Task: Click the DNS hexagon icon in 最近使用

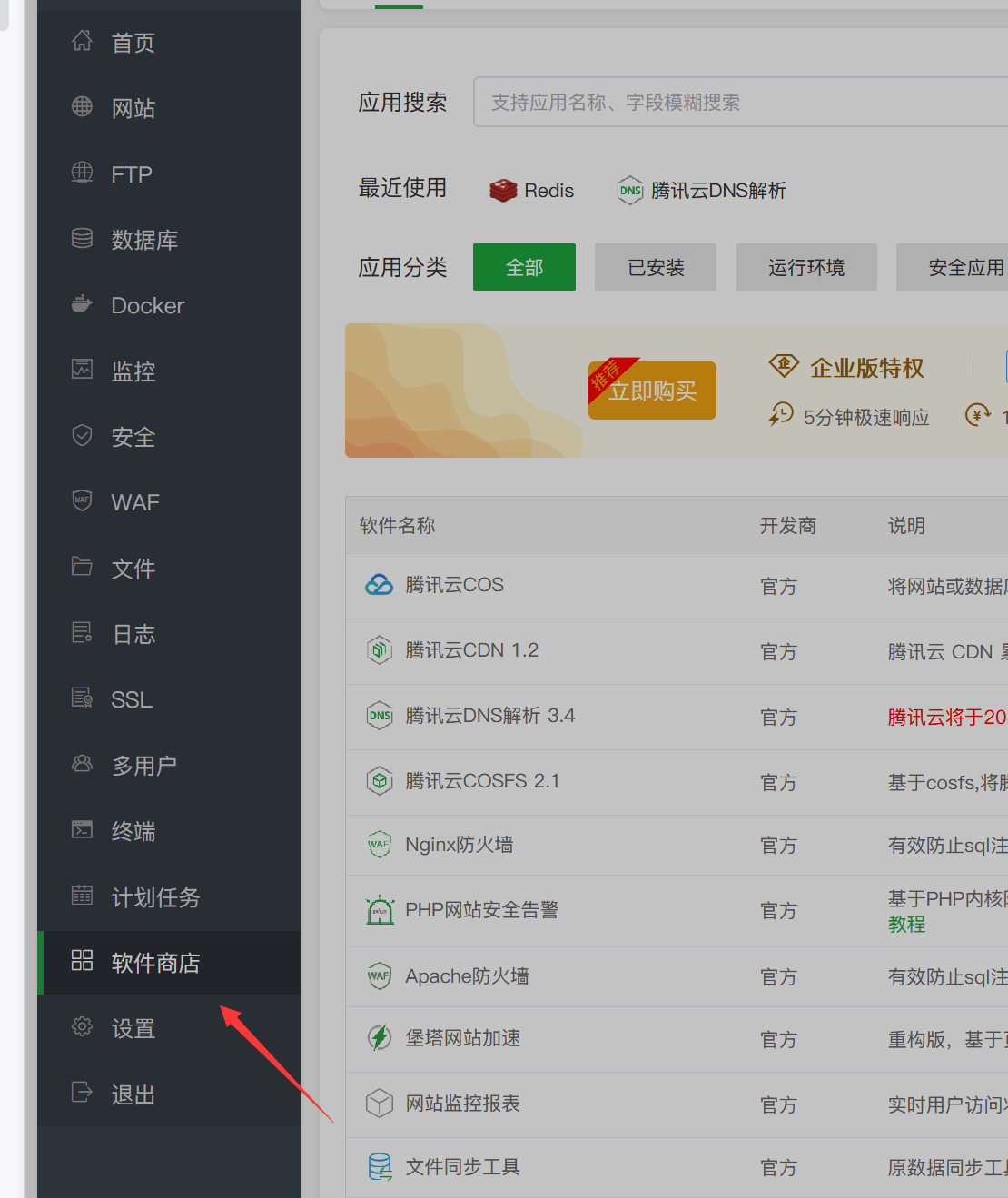Action: (630, 191)
